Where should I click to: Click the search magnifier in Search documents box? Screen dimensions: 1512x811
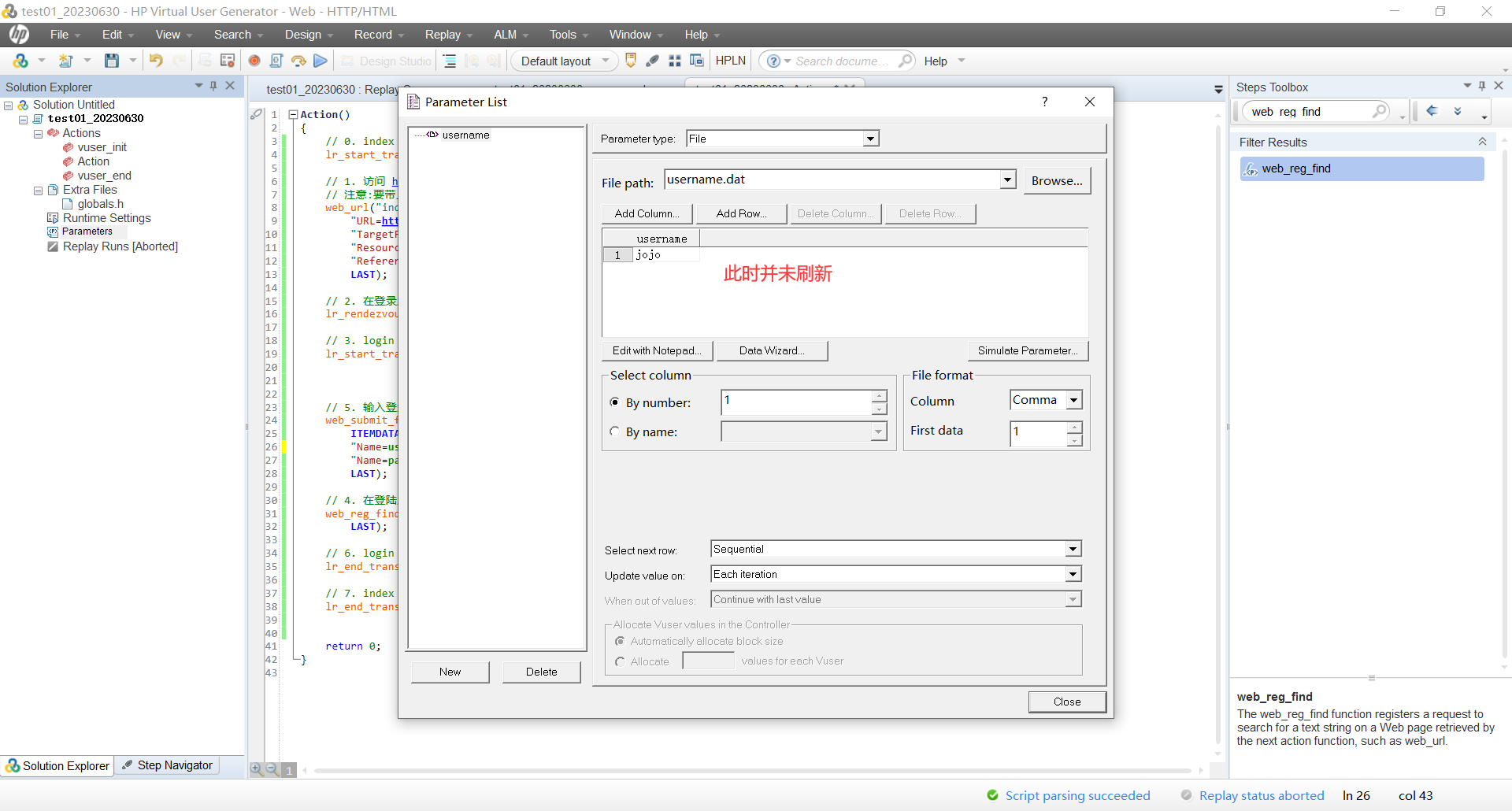(x=906, y=61)
